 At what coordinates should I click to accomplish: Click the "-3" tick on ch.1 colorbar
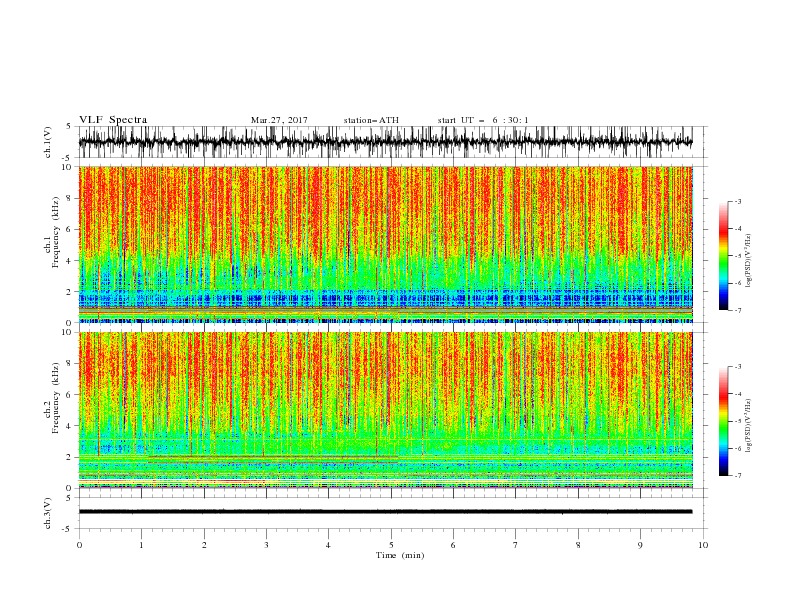click(737, 201)
